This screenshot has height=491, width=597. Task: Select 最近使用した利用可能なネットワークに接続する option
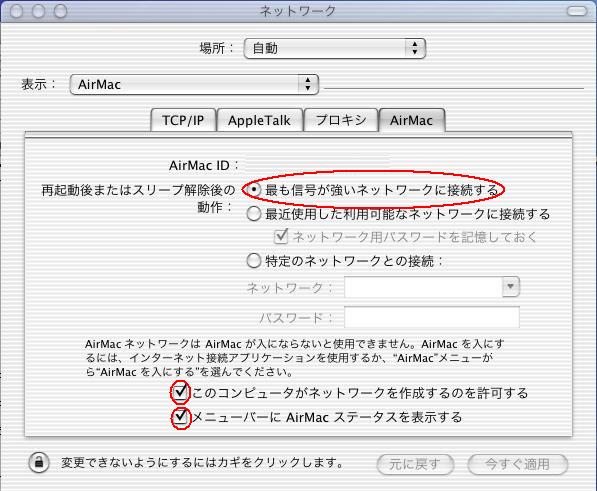click(254, 214)
